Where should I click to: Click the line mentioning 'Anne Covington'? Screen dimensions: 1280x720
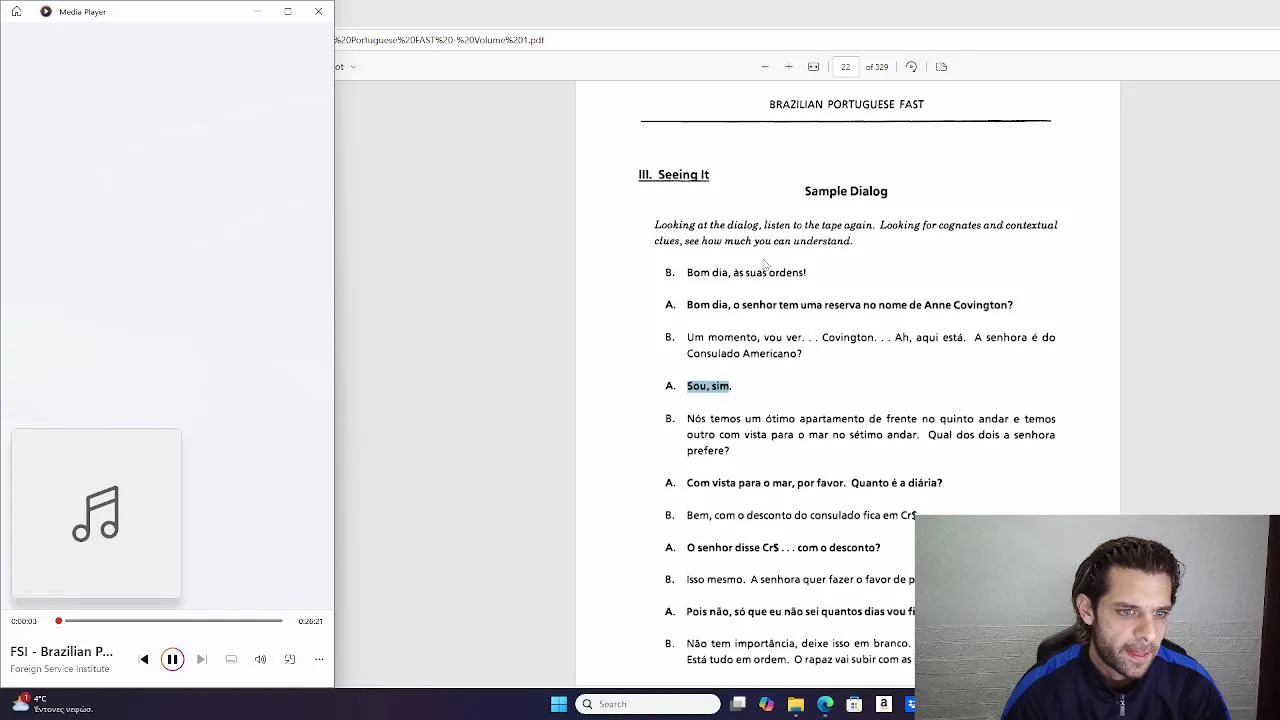point(849,305)
